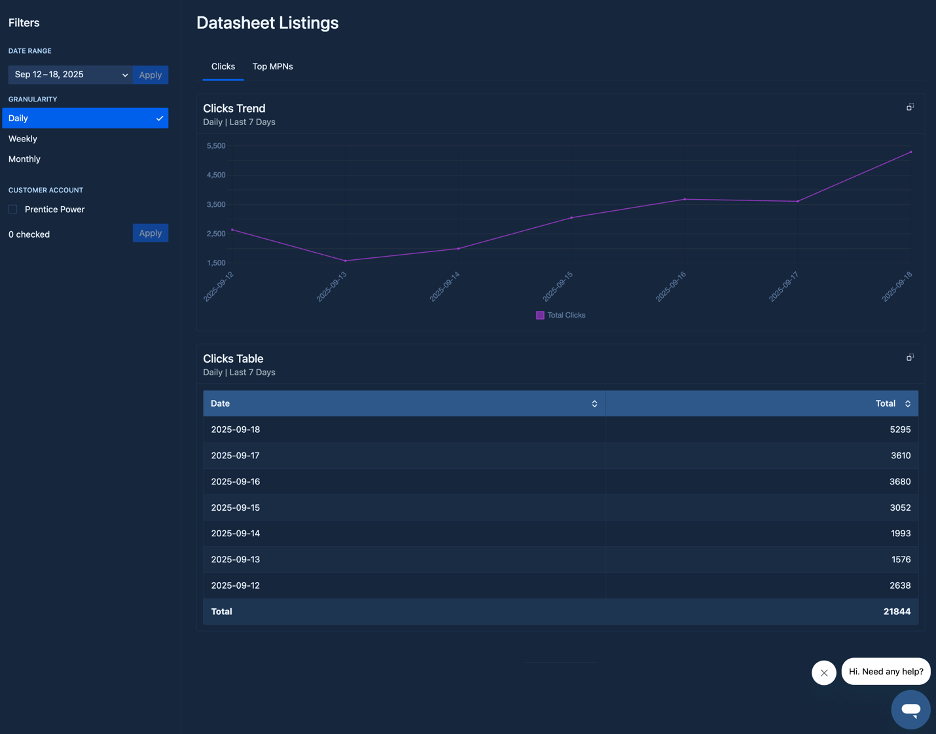Check the Prentice Power checkbox

point(13,210)
